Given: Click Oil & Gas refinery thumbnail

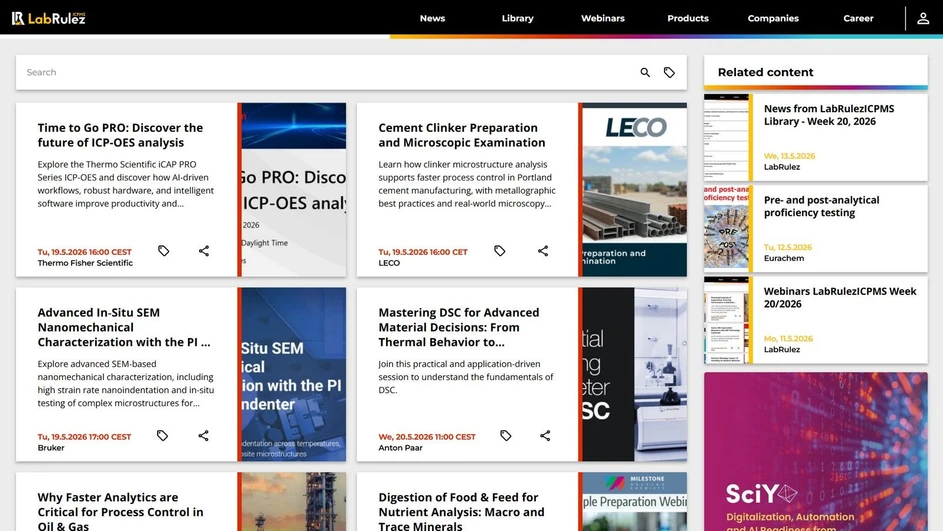Looking at the screenshot, I should (x=293, y=502).
